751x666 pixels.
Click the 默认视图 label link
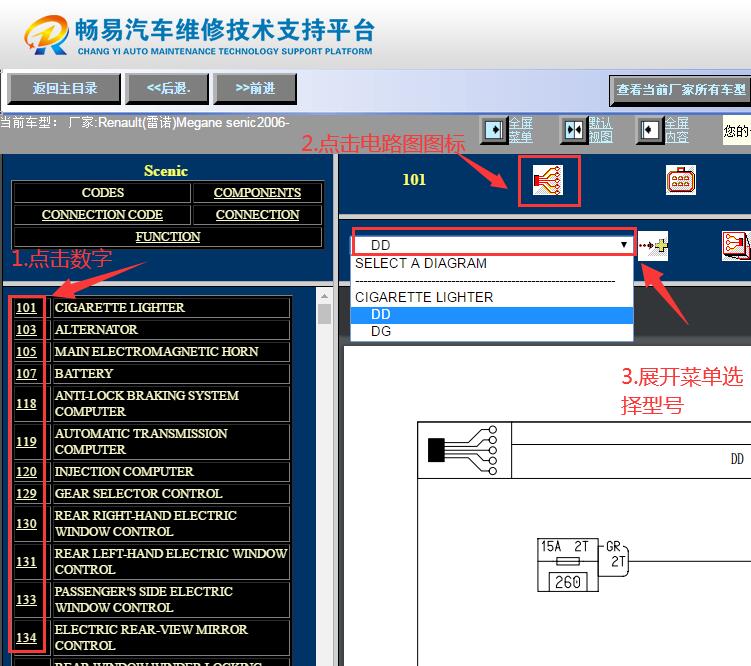pyautogui.click(x=600, y=130)
